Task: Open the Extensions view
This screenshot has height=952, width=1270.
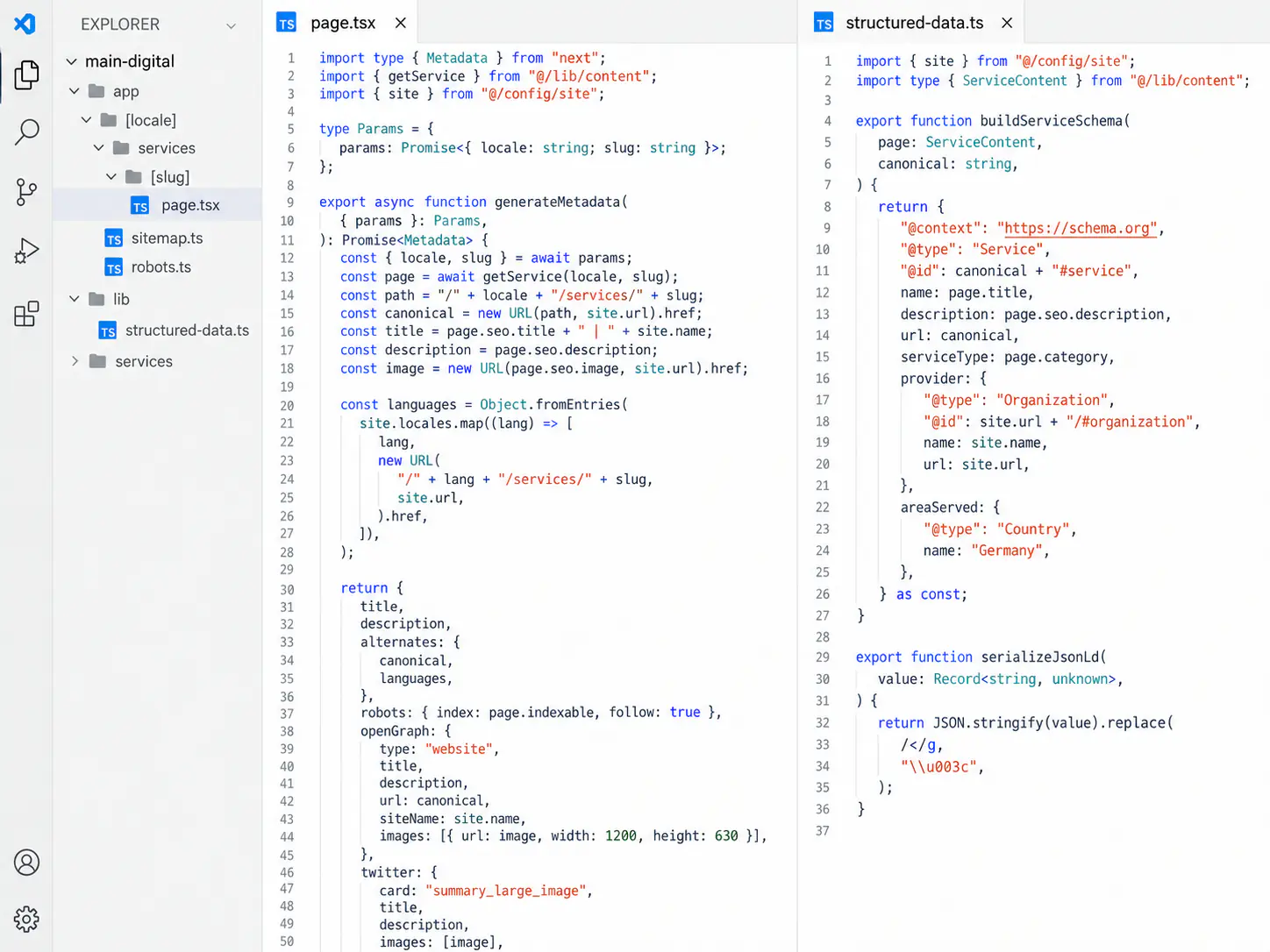Action: 26,313
